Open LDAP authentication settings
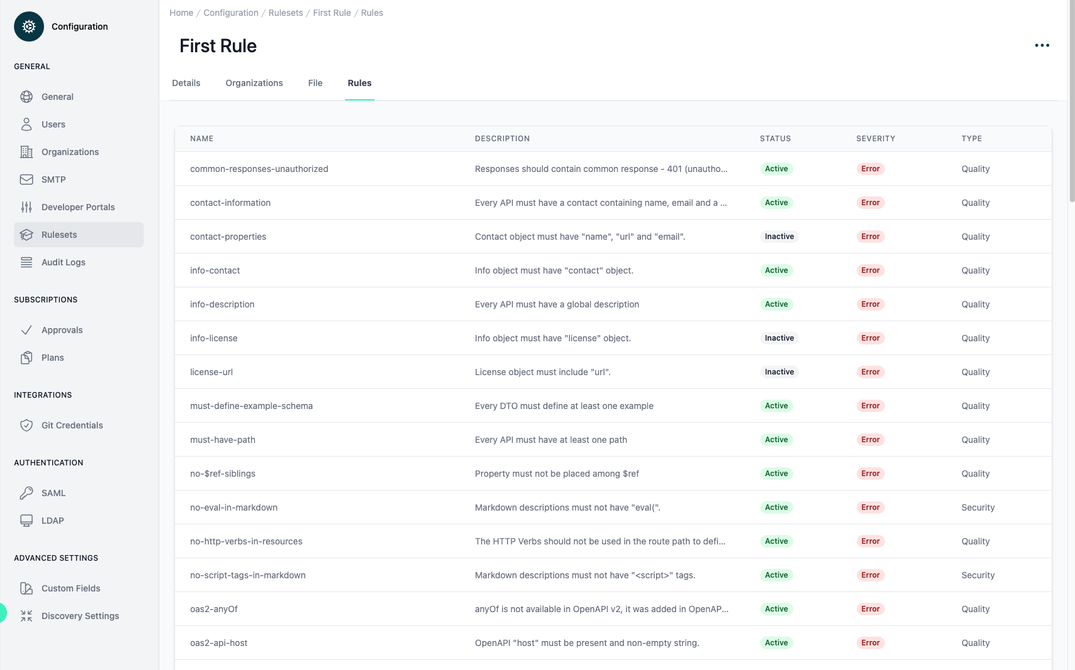This screenshot has height=670, width=1075. point(51,520)
